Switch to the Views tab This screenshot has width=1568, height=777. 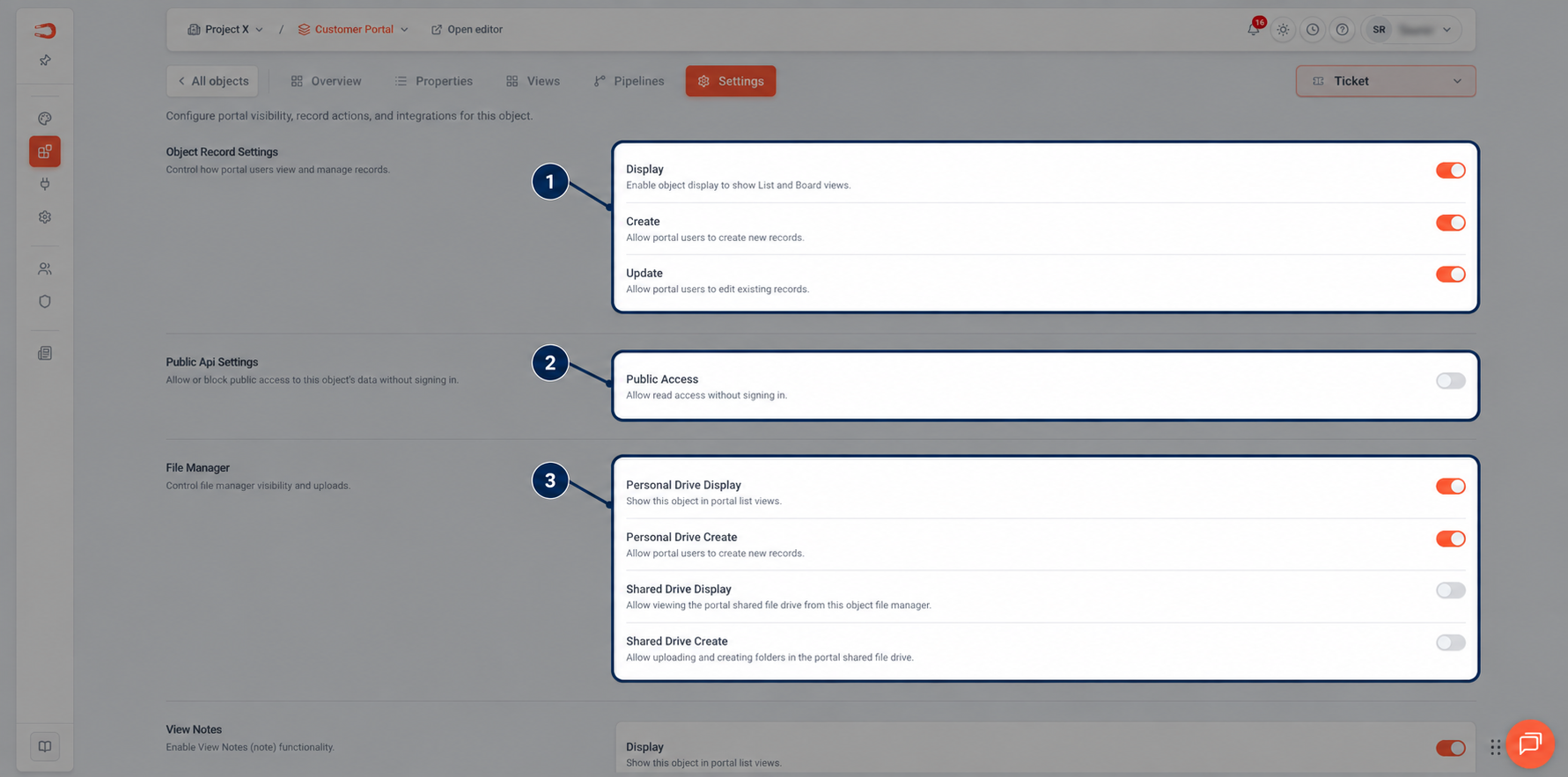(533, 81)
